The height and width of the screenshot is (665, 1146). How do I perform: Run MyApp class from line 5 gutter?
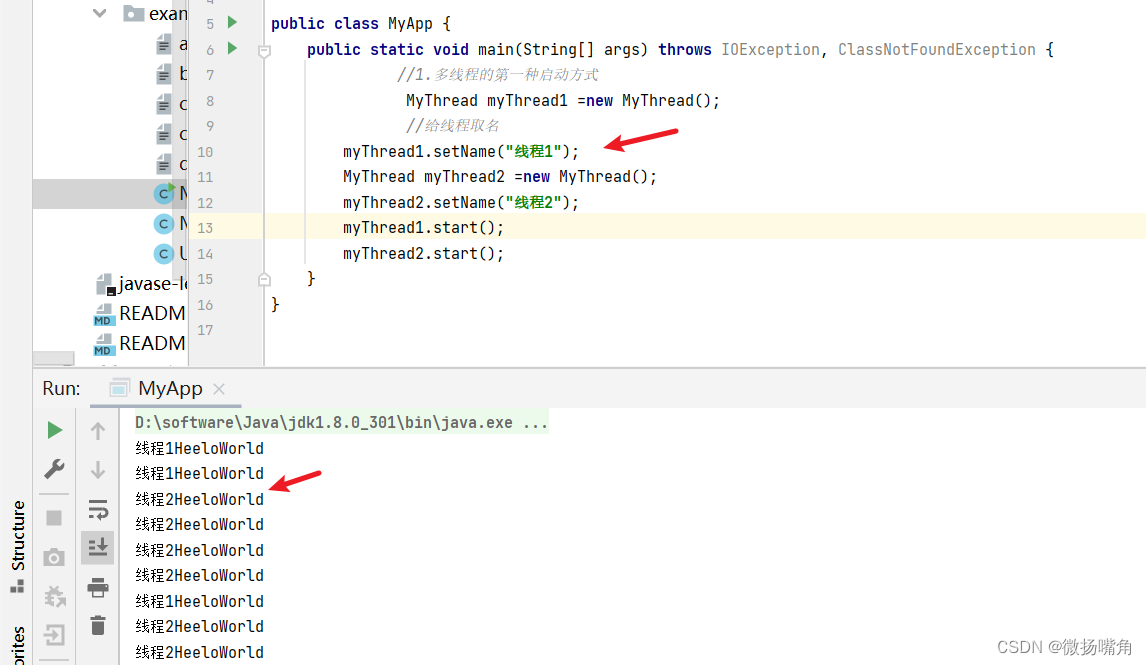(232, 23)
